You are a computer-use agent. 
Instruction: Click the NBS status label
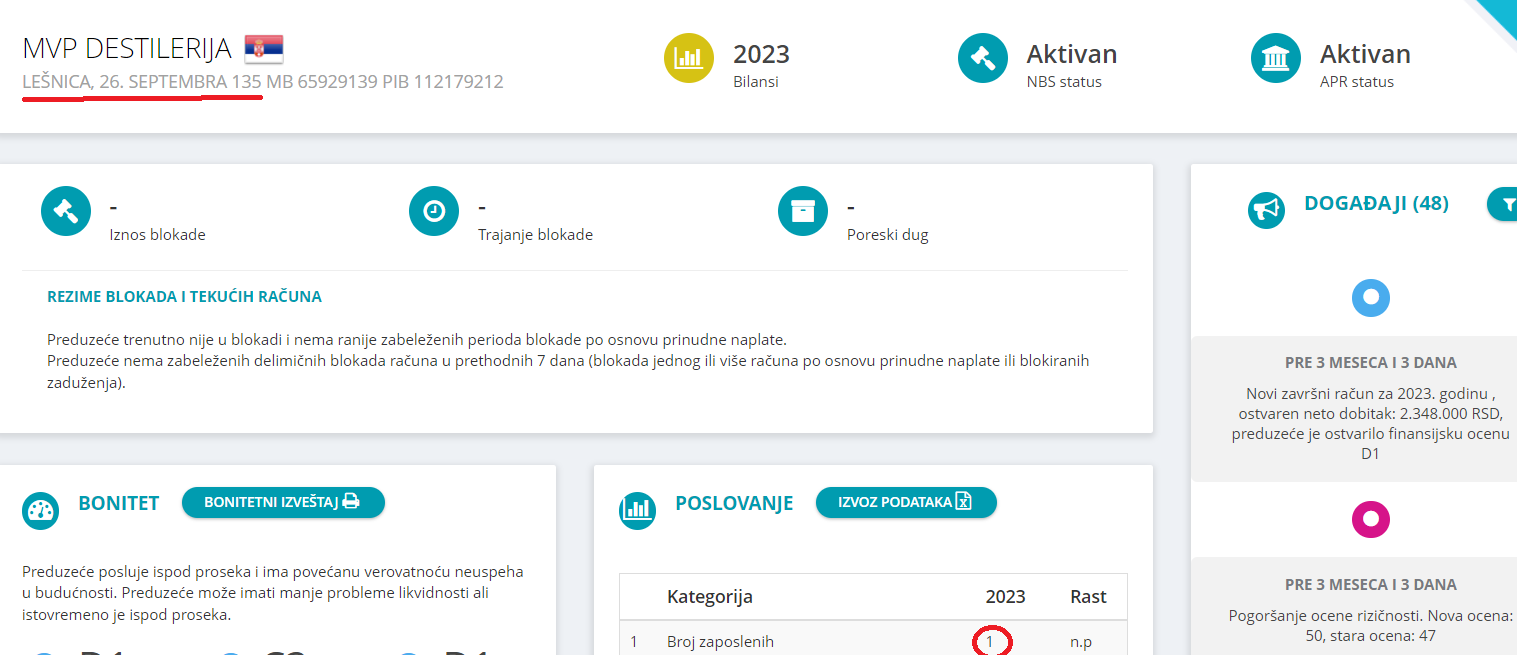click(x=1064, y=82)
